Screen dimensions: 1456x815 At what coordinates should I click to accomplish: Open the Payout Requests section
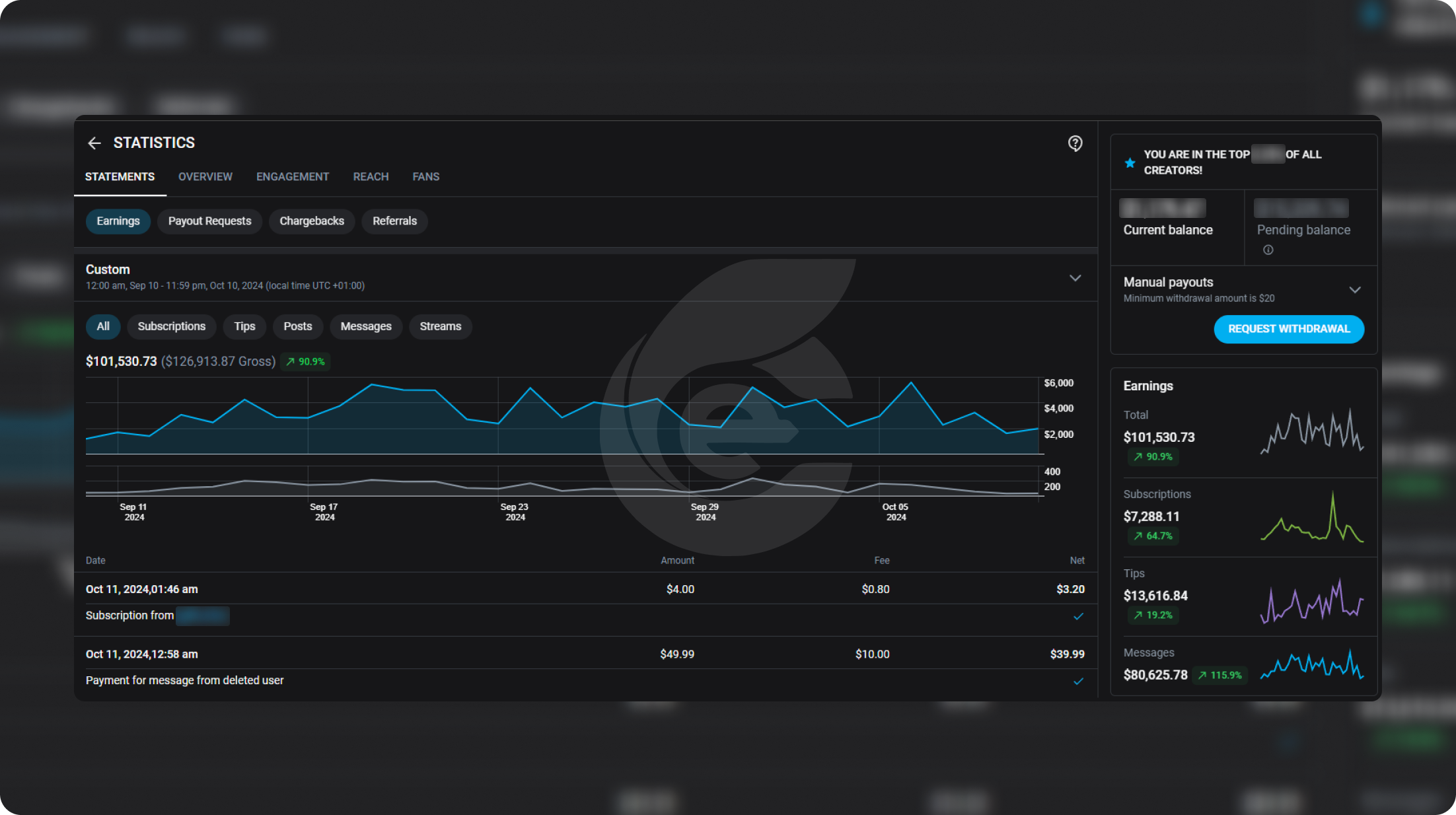click(209, 221)
